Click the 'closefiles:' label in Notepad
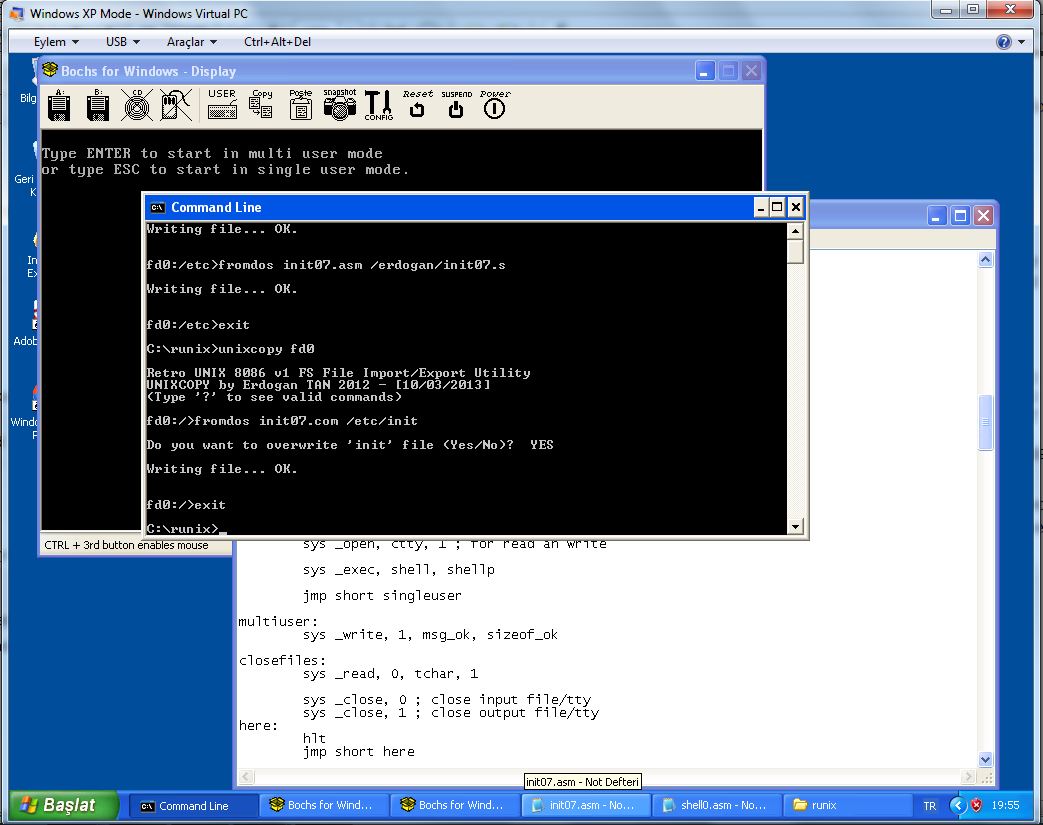 point(282,661)
